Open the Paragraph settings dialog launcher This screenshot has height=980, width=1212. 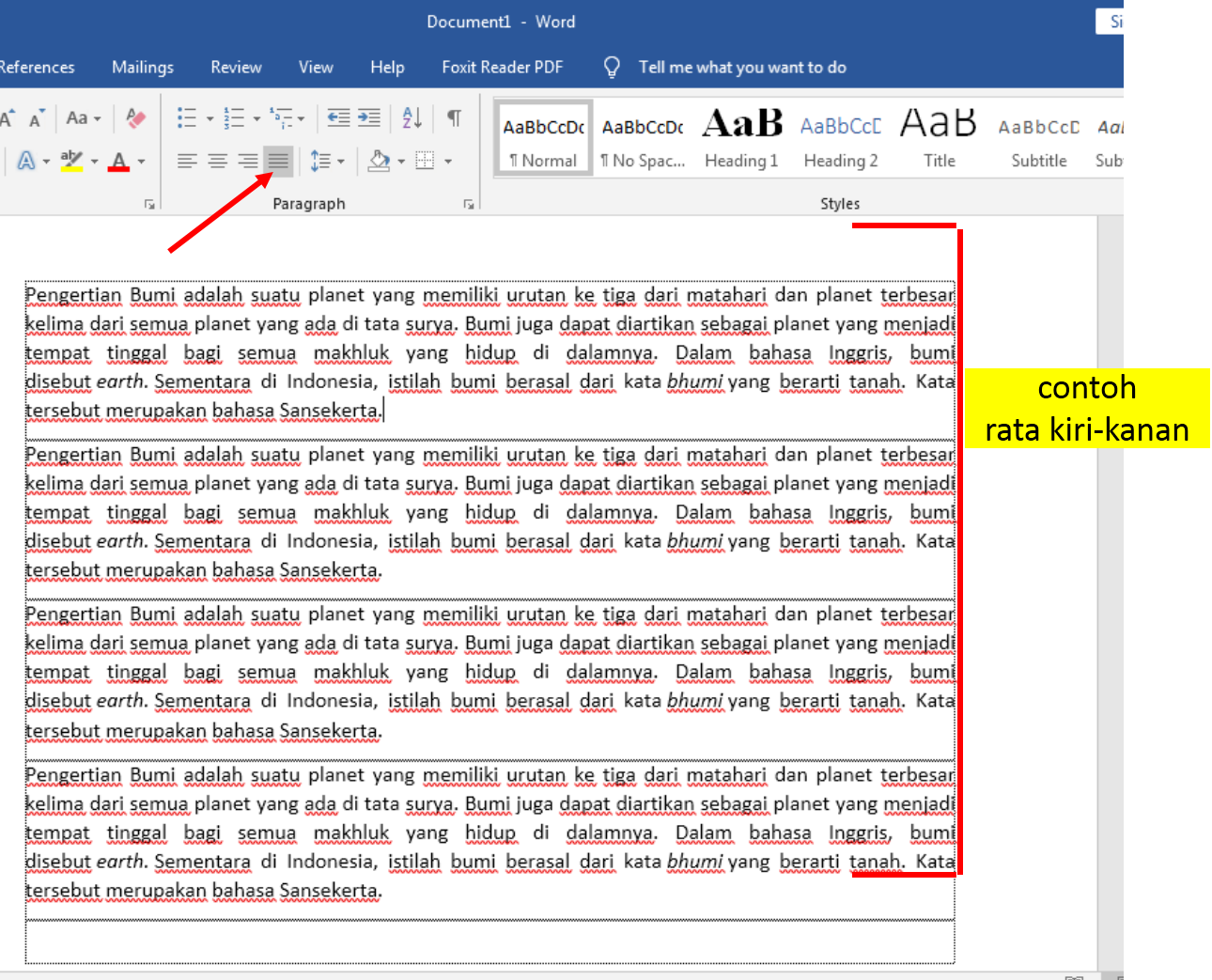pos(468,203)
